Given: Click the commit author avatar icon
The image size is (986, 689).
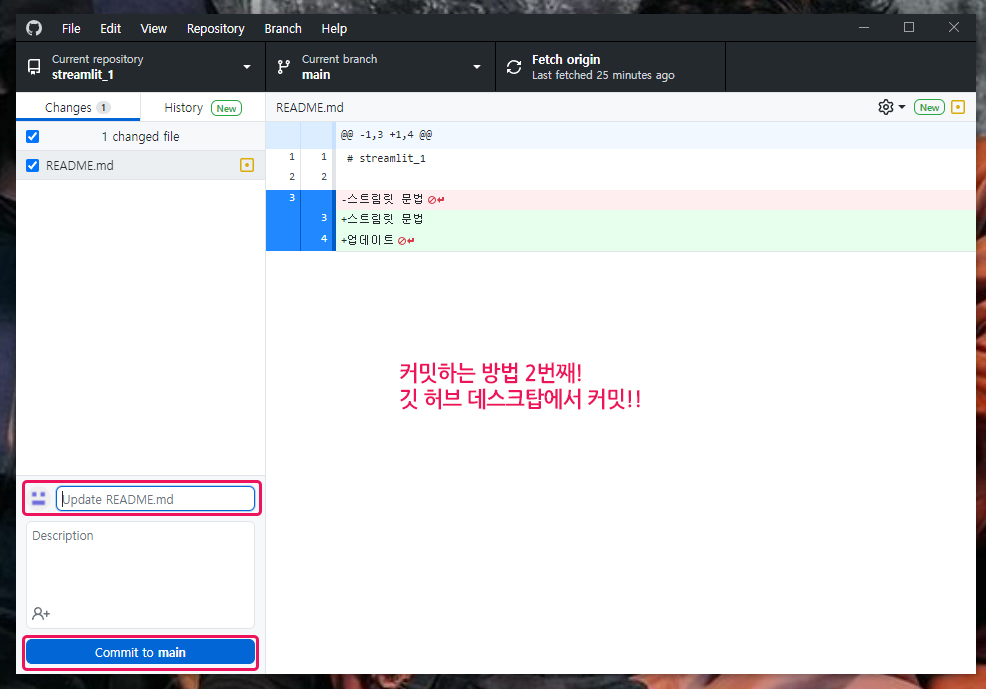Looking at the screenshot, I should [x=38, y=499].
